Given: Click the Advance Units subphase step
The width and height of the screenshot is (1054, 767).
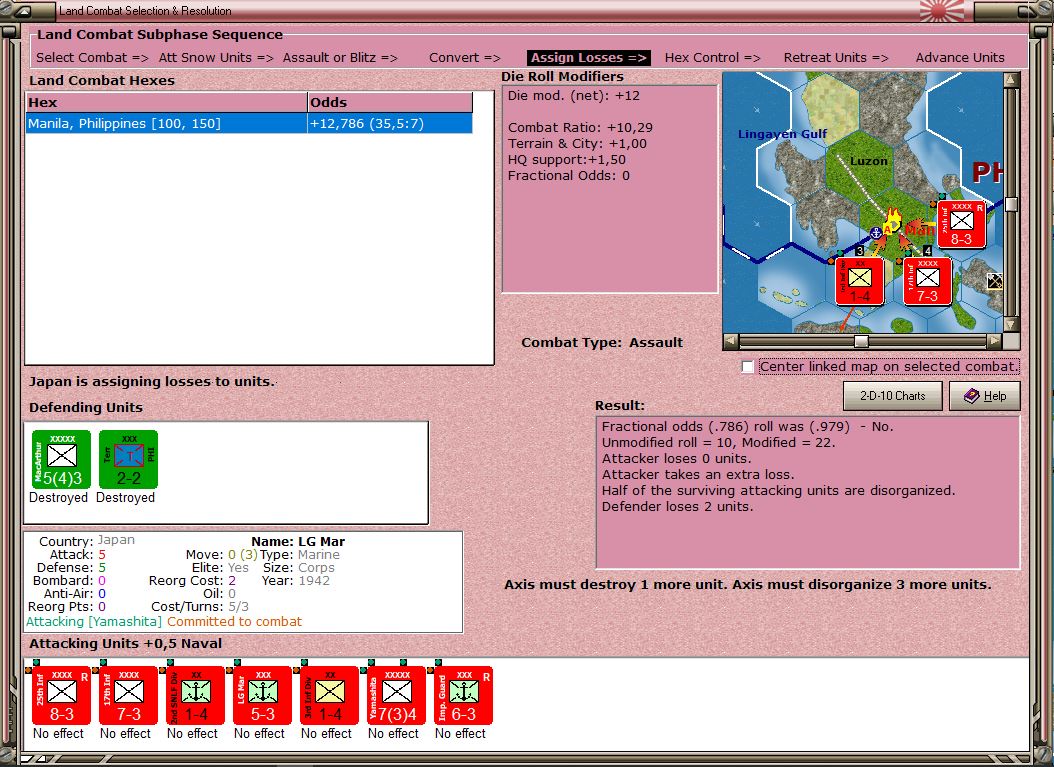Looking at the screenshot, I should click(x=960, y=58).
